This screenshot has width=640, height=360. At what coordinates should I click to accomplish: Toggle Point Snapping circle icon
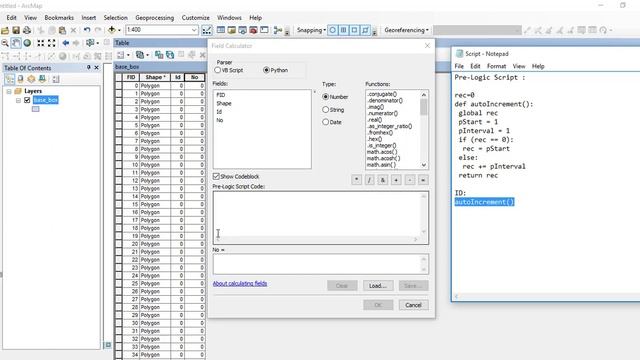point(333,30)
